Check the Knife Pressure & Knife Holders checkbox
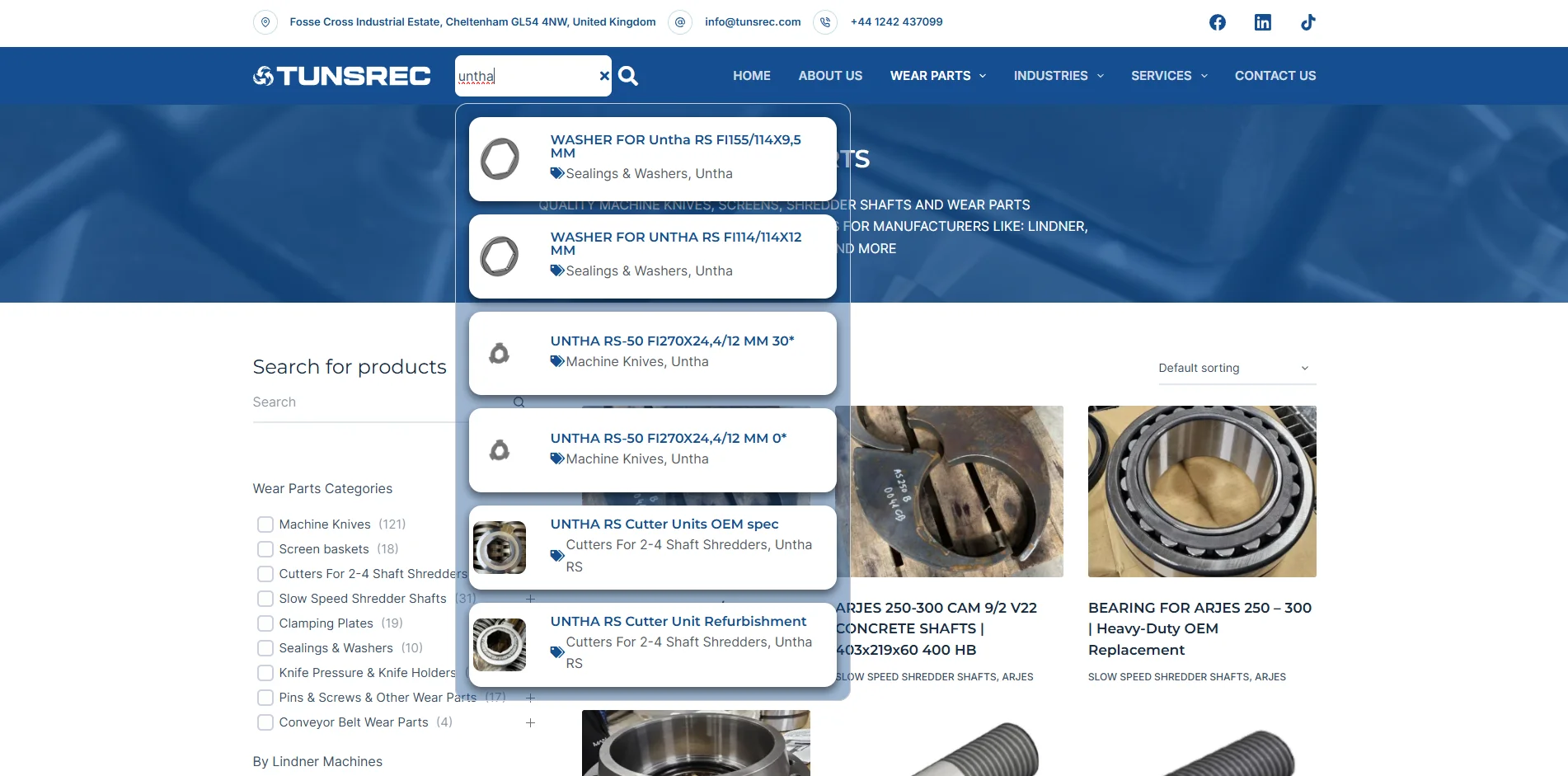Viewport: 1568px width, 776px height. [x=265, y=673]
